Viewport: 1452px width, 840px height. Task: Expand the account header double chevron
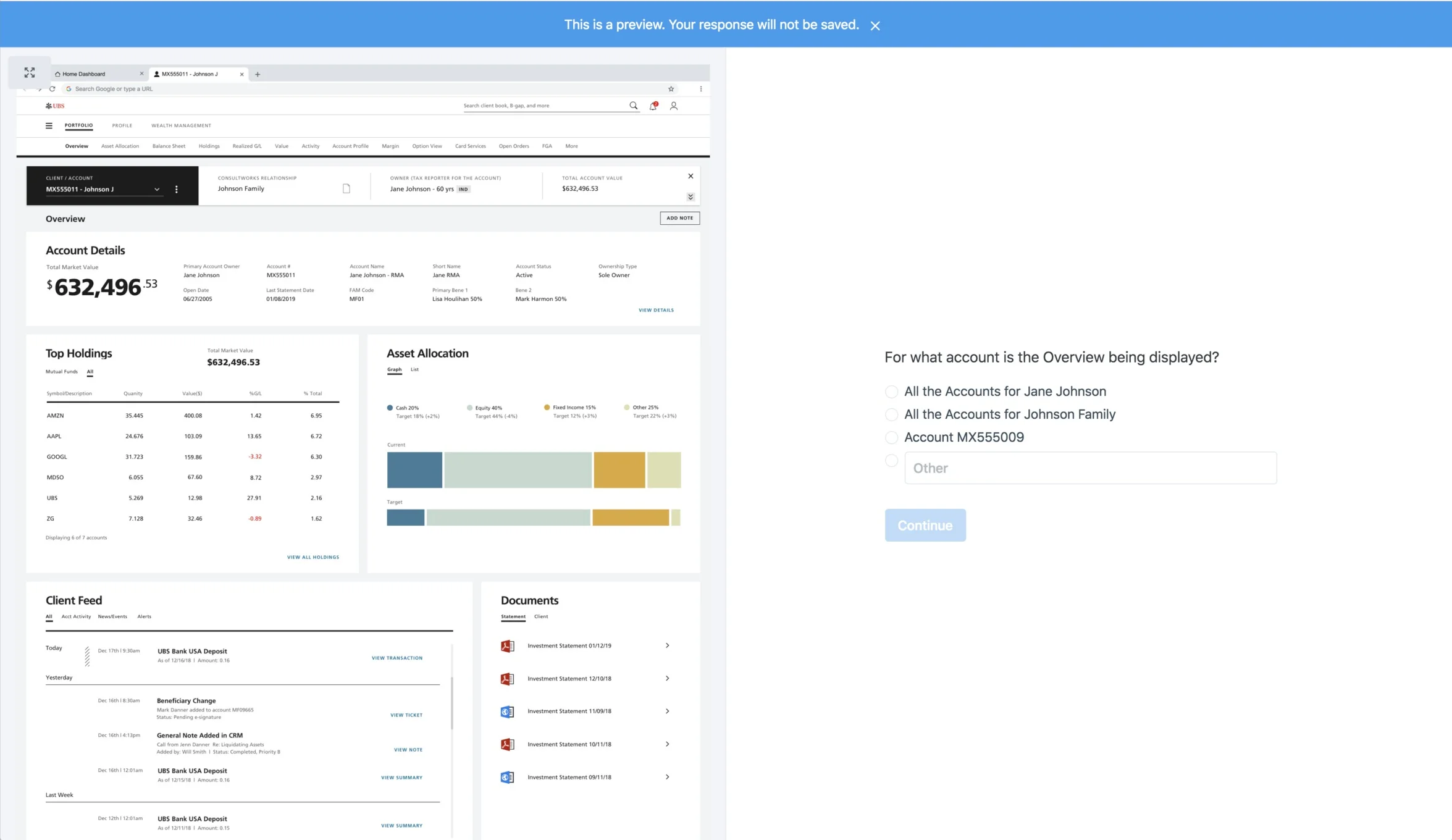click(x=690, y=197)
